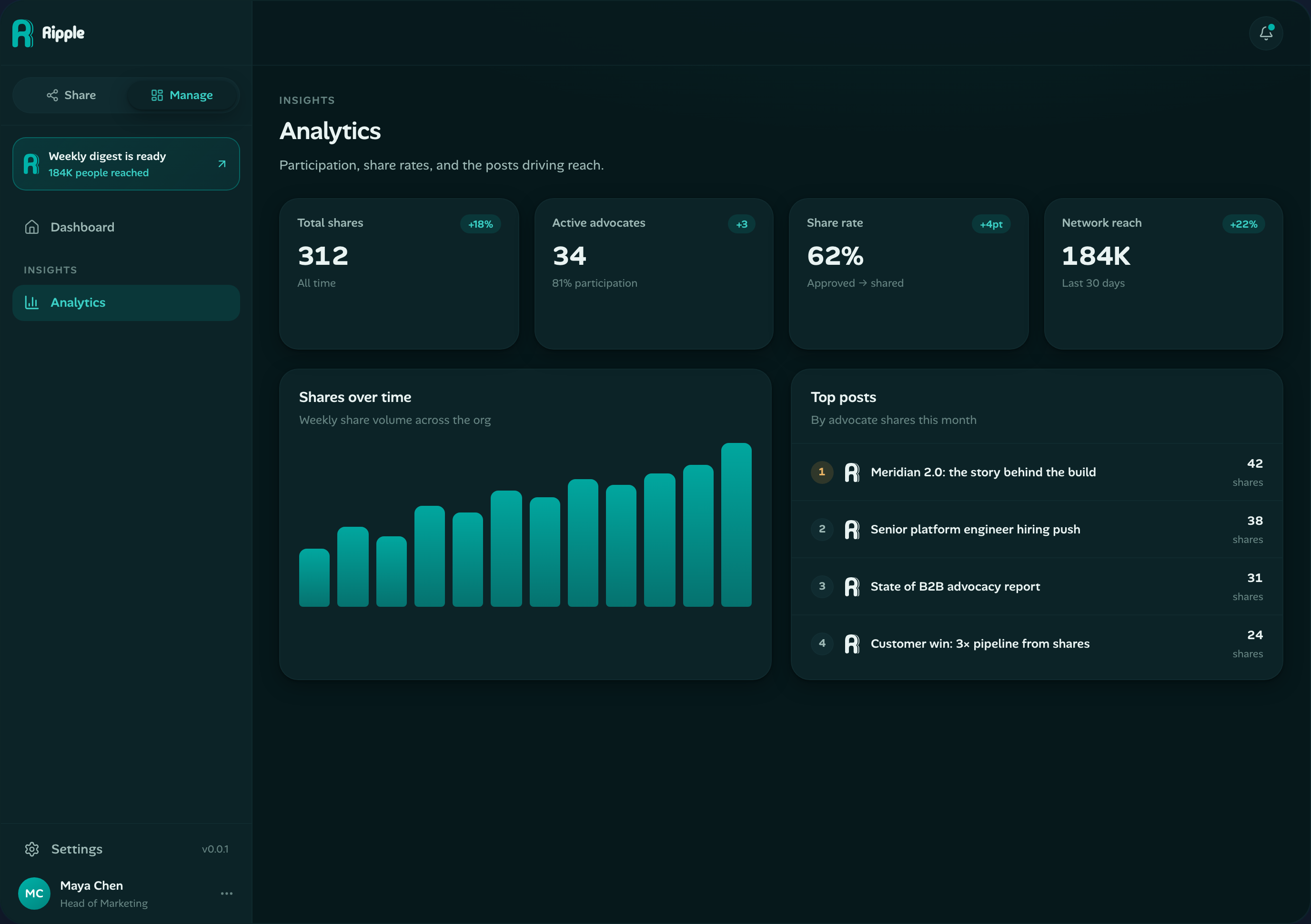Viewport: 1311px width, 924px height.
Task: Select Analytics in the sidebar
Action: (126, 302)
